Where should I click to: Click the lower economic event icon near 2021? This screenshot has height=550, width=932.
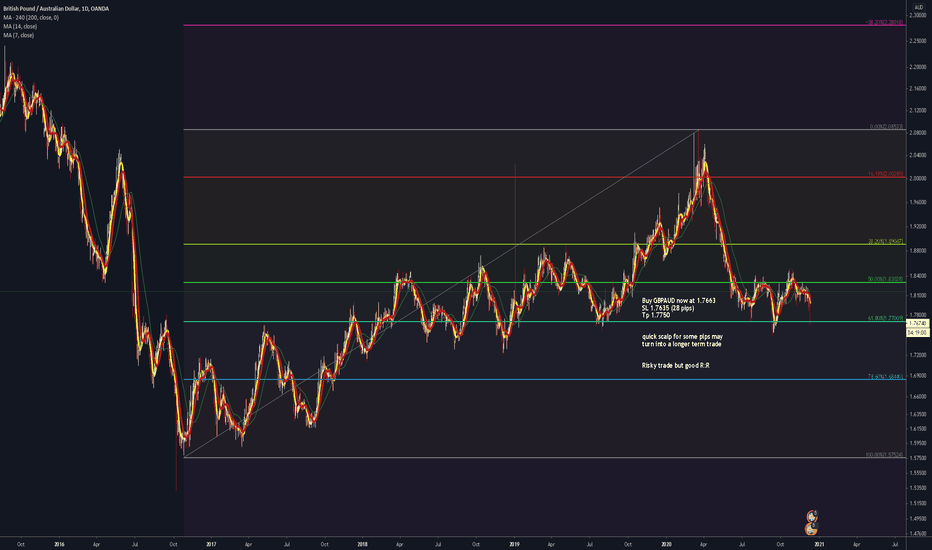click(x=811, y=528)
